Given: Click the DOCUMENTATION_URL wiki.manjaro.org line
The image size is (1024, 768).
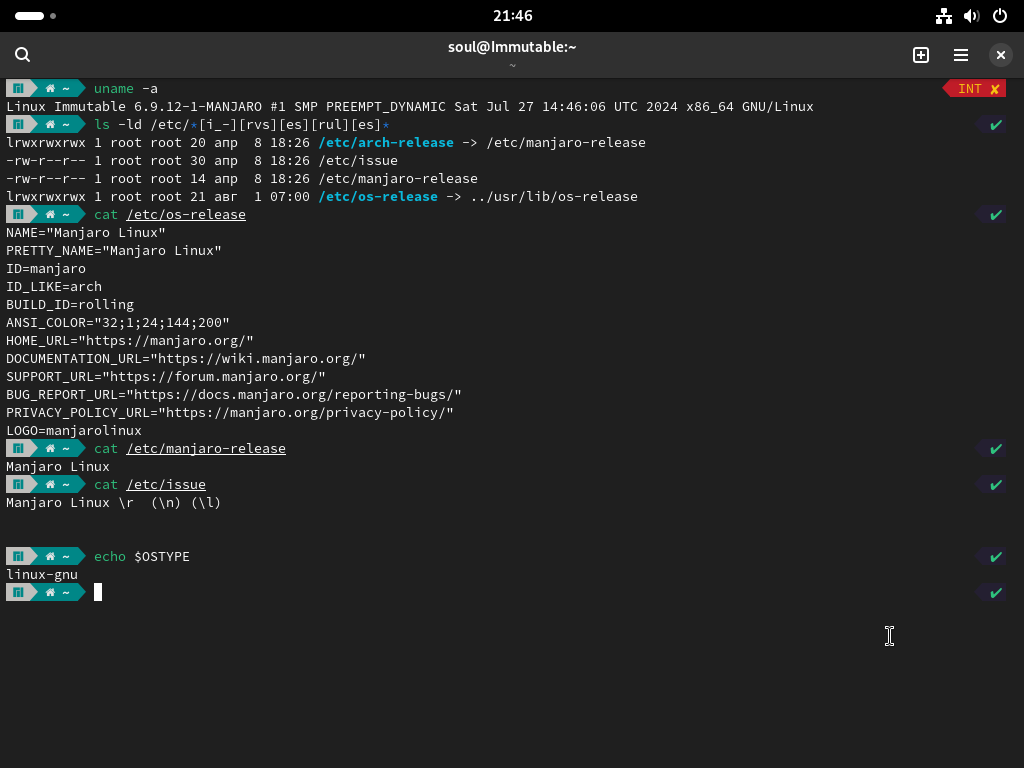Looking at the screenshot, I should (185, 359).
